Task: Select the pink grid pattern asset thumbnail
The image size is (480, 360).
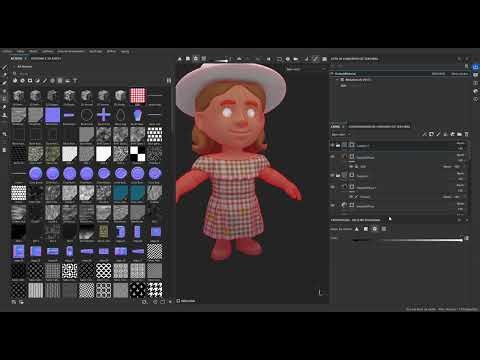Action: (138, 96)
